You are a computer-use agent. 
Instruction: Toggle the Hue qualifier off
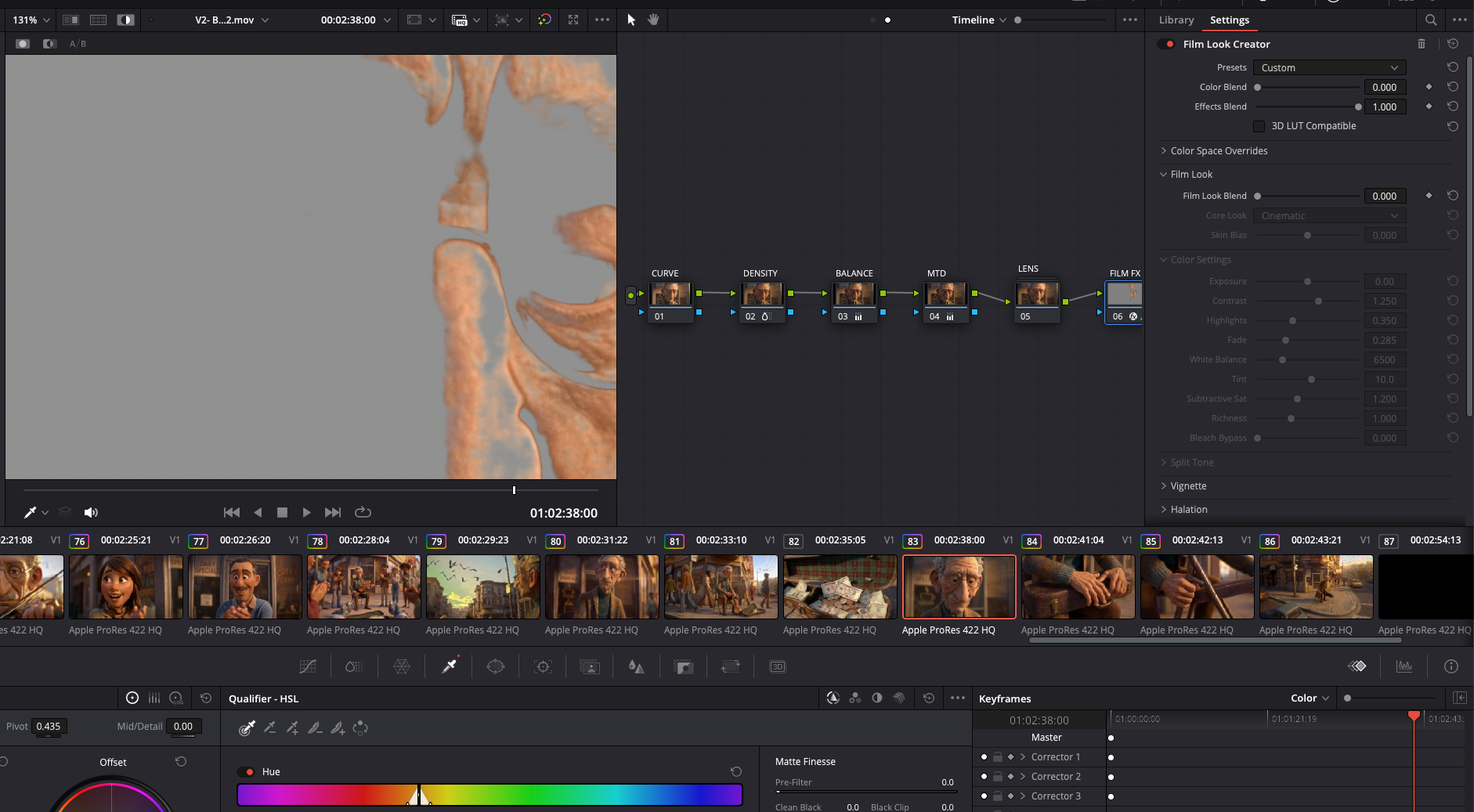246,772
